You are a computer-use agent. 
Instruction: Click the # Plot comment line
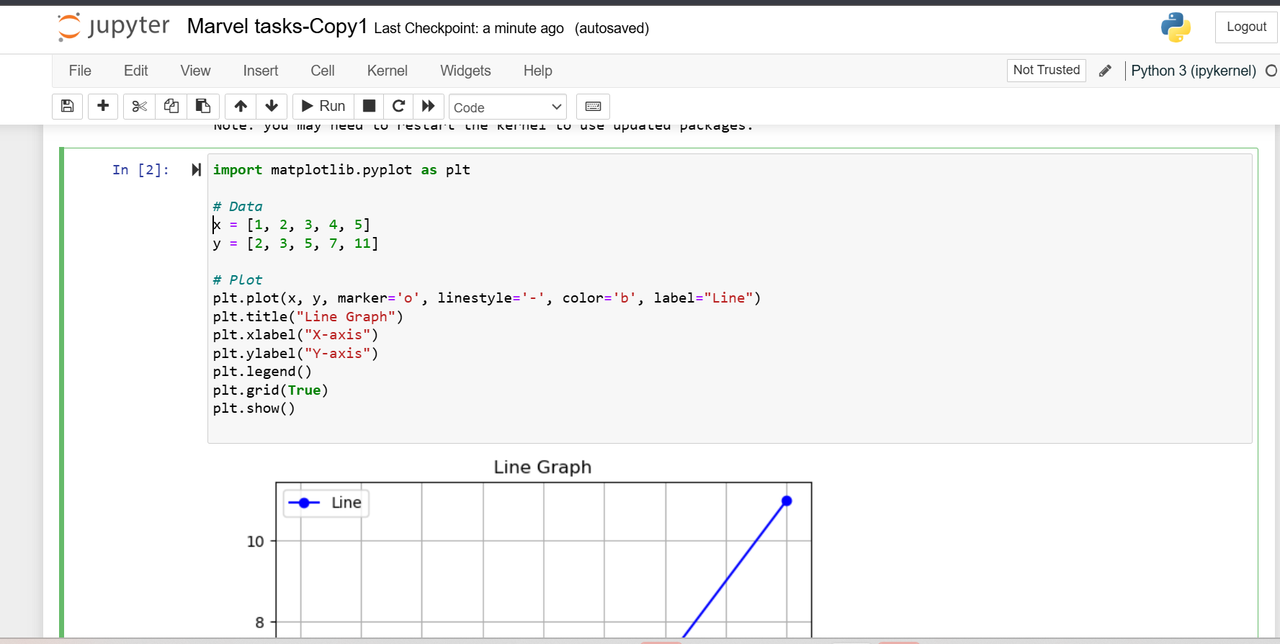coord(238,280)
